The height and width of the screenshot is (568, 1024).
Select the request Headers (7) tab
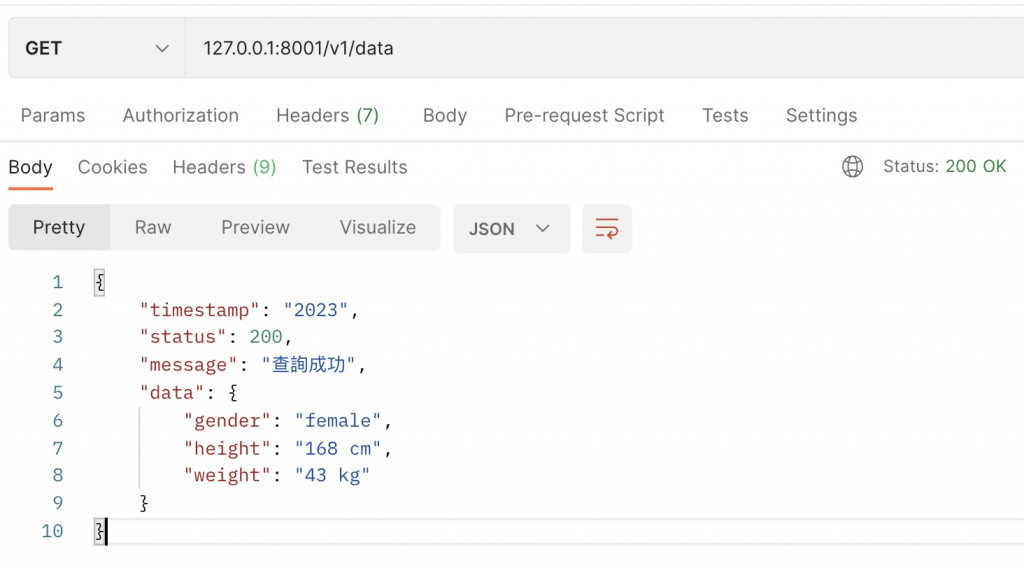327,115
